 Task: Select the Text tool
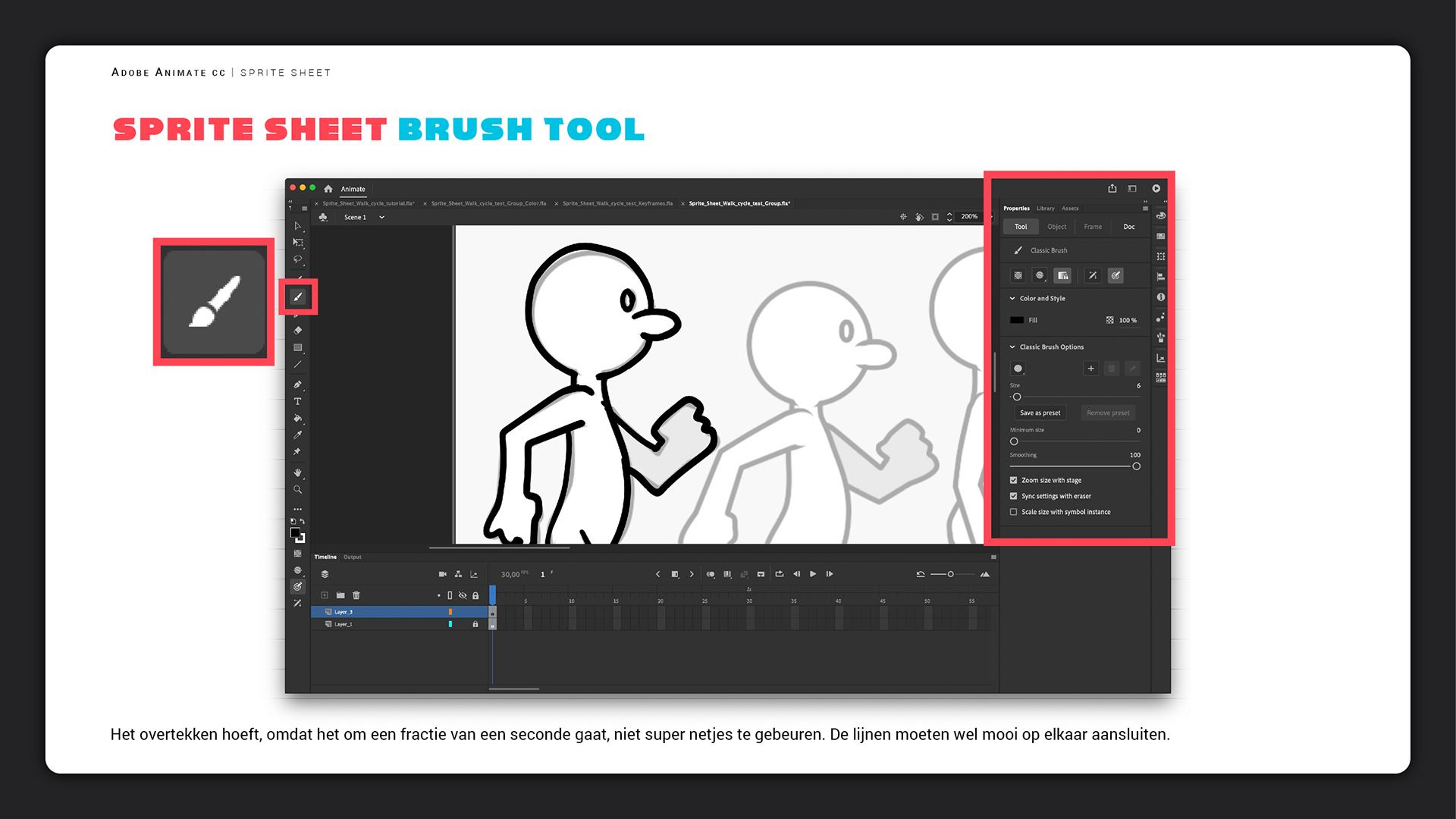pos(298,401)
